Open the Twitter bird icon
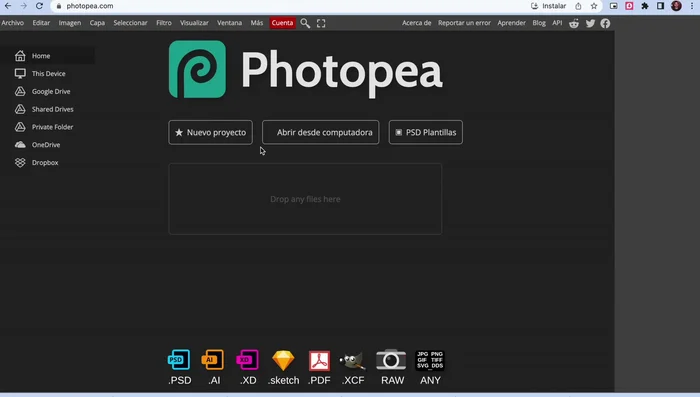This screenshot has height=397, width=700. coord(590,23)
